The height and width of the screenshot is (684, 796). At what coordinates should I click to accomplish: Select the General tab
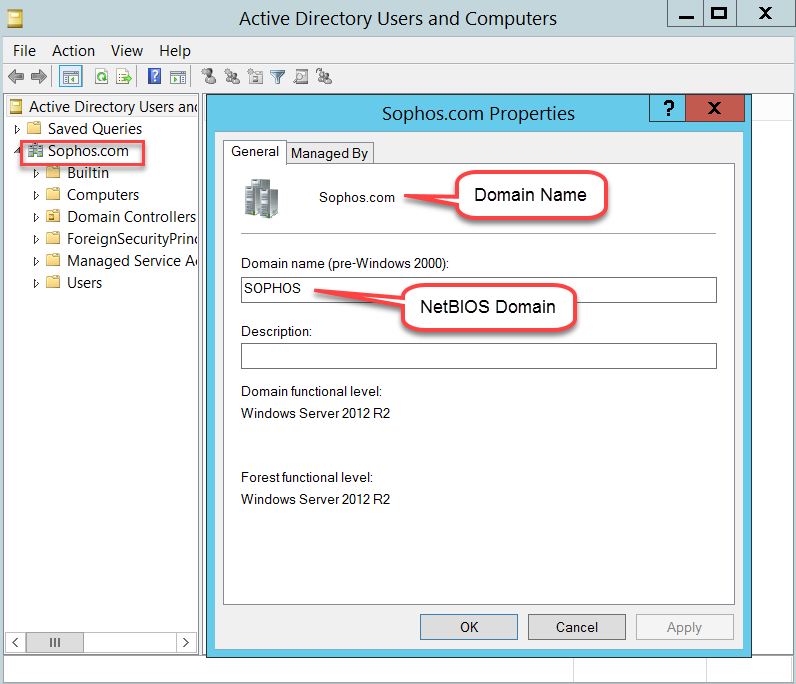click(x=255, y=151)
